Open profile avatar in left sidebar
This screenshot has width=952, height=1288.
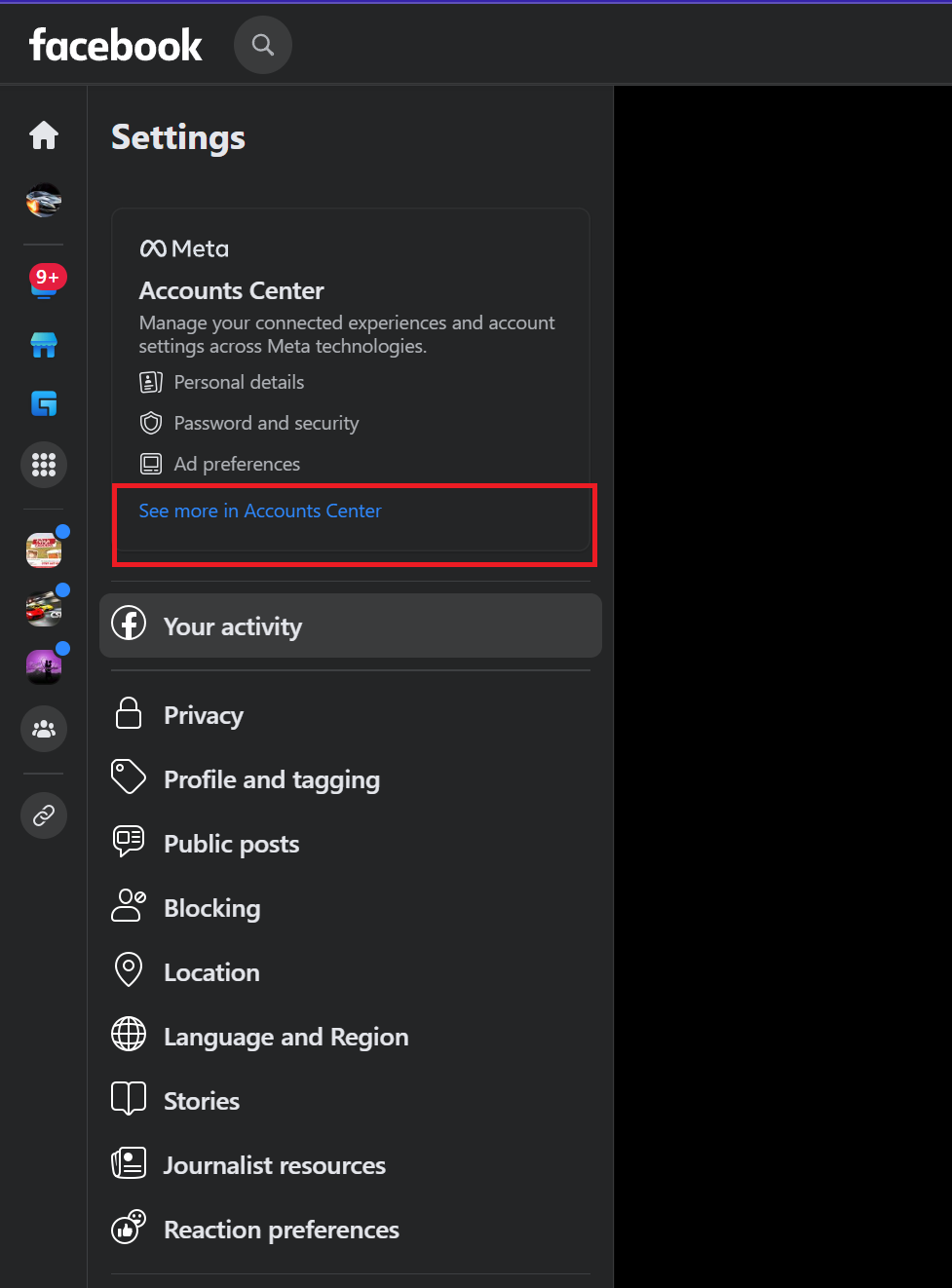coord(44,201)
